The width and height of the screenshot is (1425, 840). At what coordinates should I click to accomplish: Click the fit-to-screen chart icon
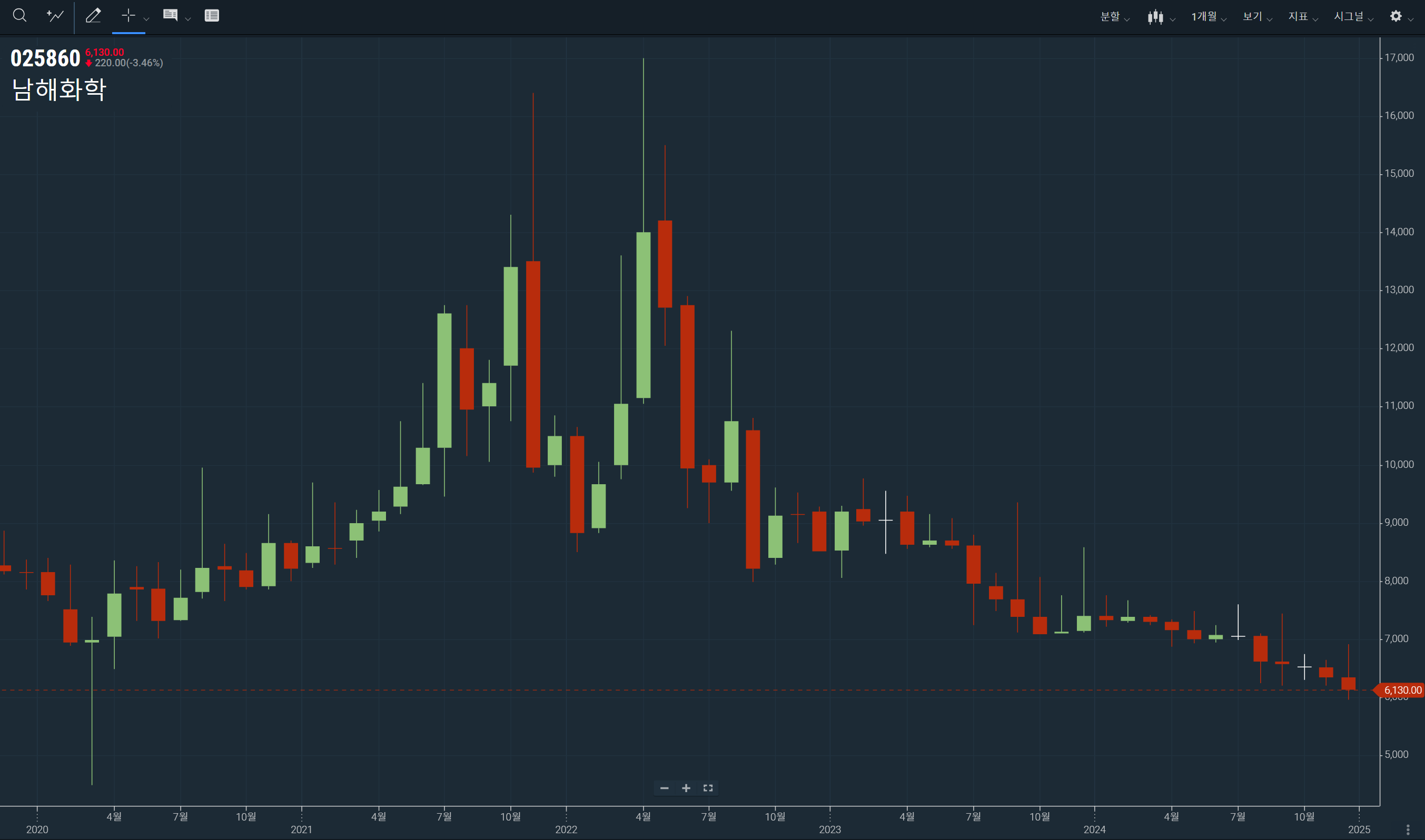(708, 788)
